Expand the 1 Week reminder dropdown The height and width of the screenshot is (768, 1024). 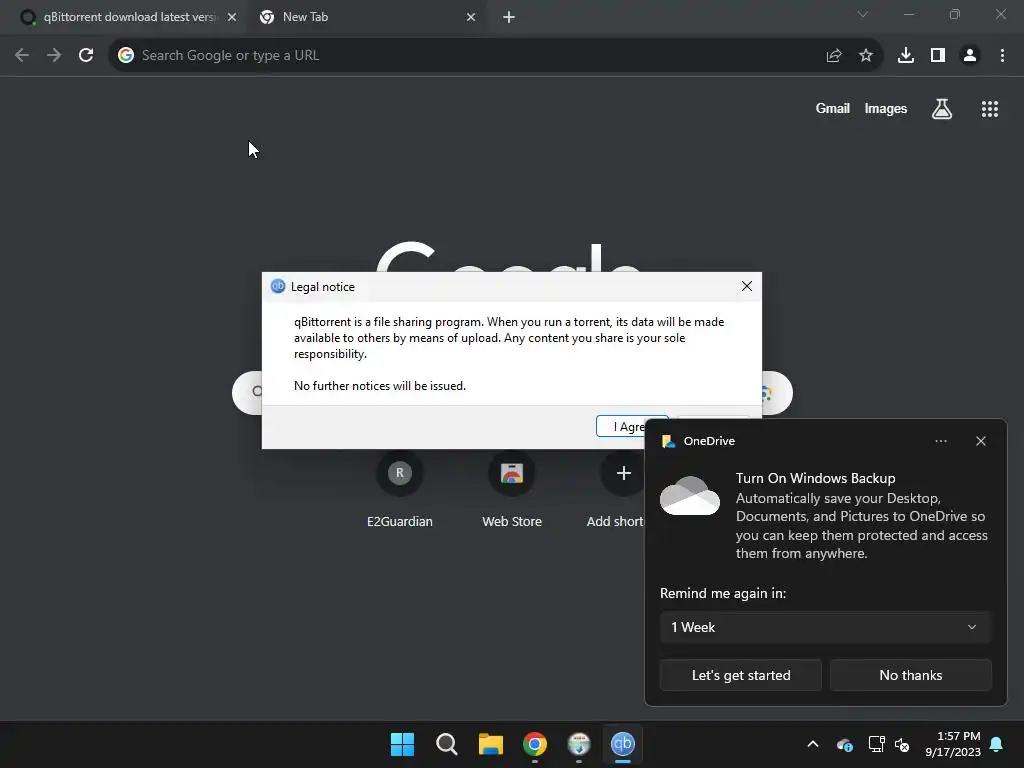(x=825, y=627)
